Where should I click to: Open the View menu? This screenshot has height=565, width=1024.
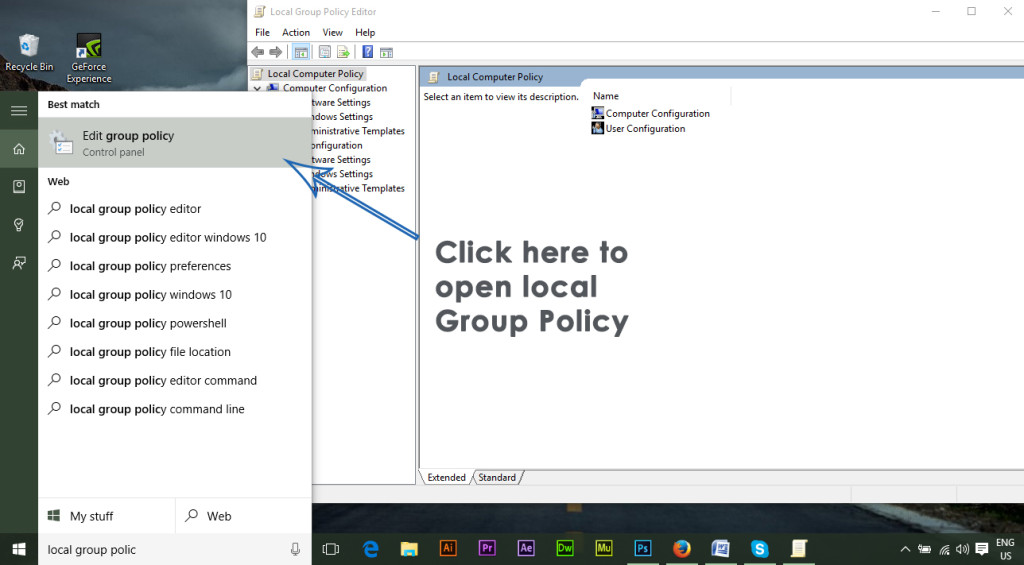pos(332,33)
